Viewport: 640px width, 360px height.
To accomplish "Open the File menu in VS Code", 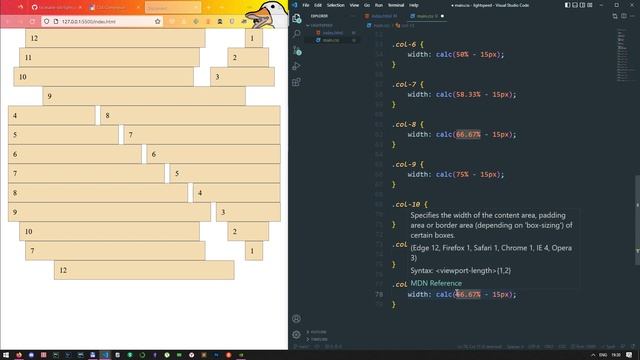I will click(x=306, y=5).
